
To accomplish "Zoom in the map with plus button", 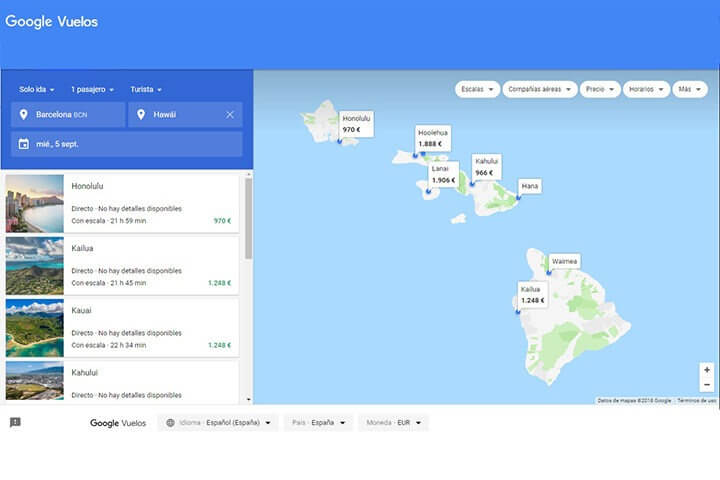I will (x=707, y=370).
